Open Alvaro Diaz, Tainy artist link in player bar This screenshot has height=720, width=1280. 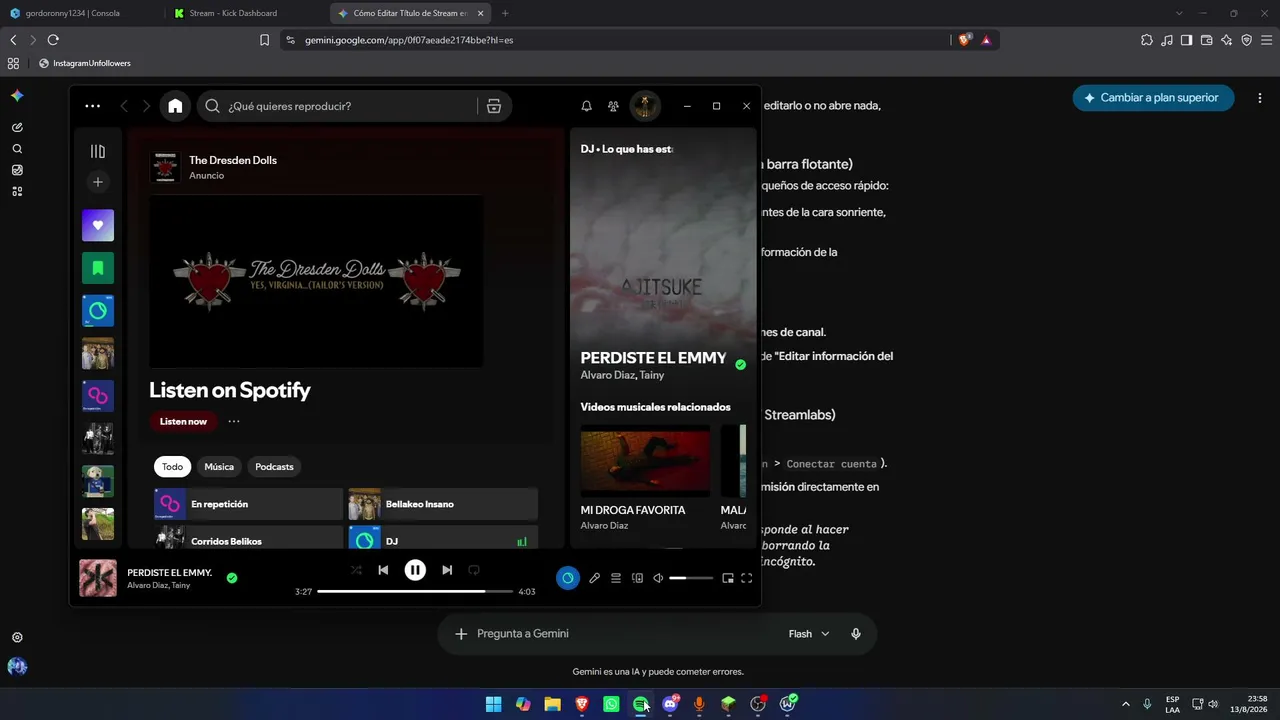(x=158, y=586)
